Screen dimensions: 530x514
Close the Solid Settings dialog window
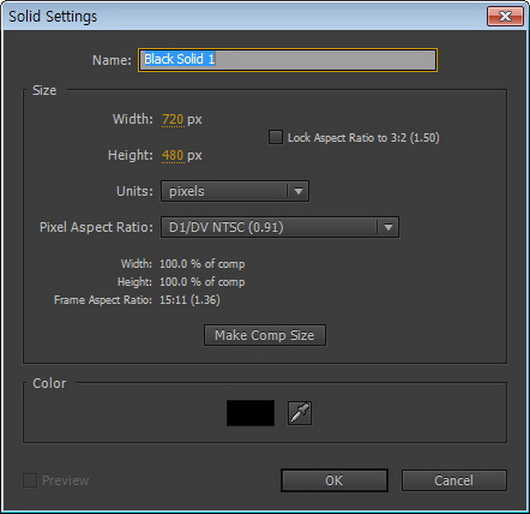[x=505, y=16]
